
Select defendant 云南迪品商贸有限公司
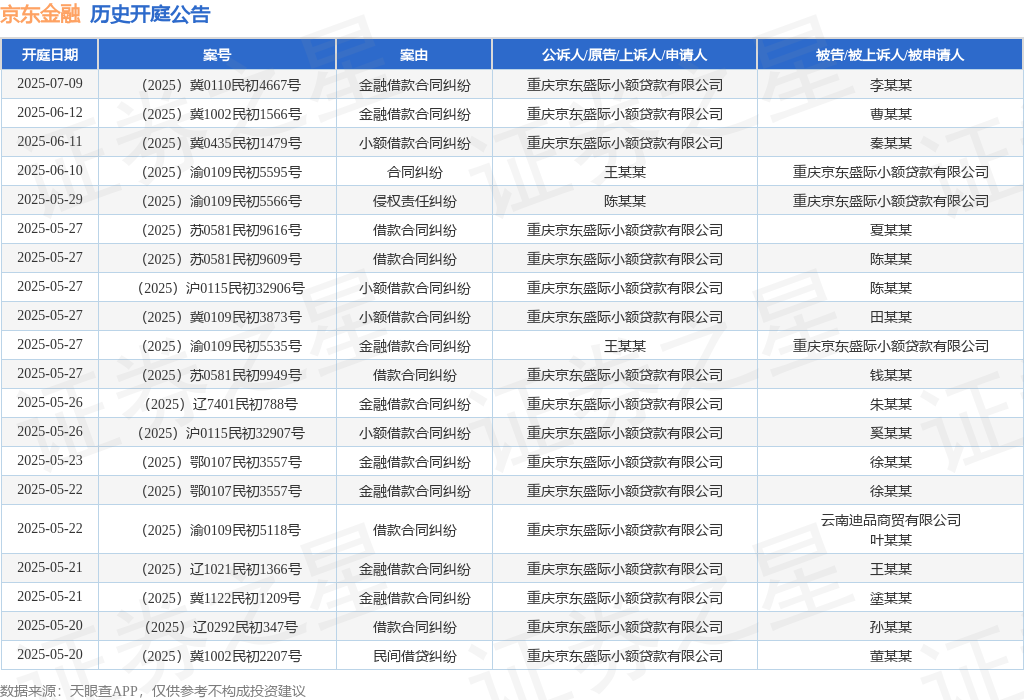(890, 520)
